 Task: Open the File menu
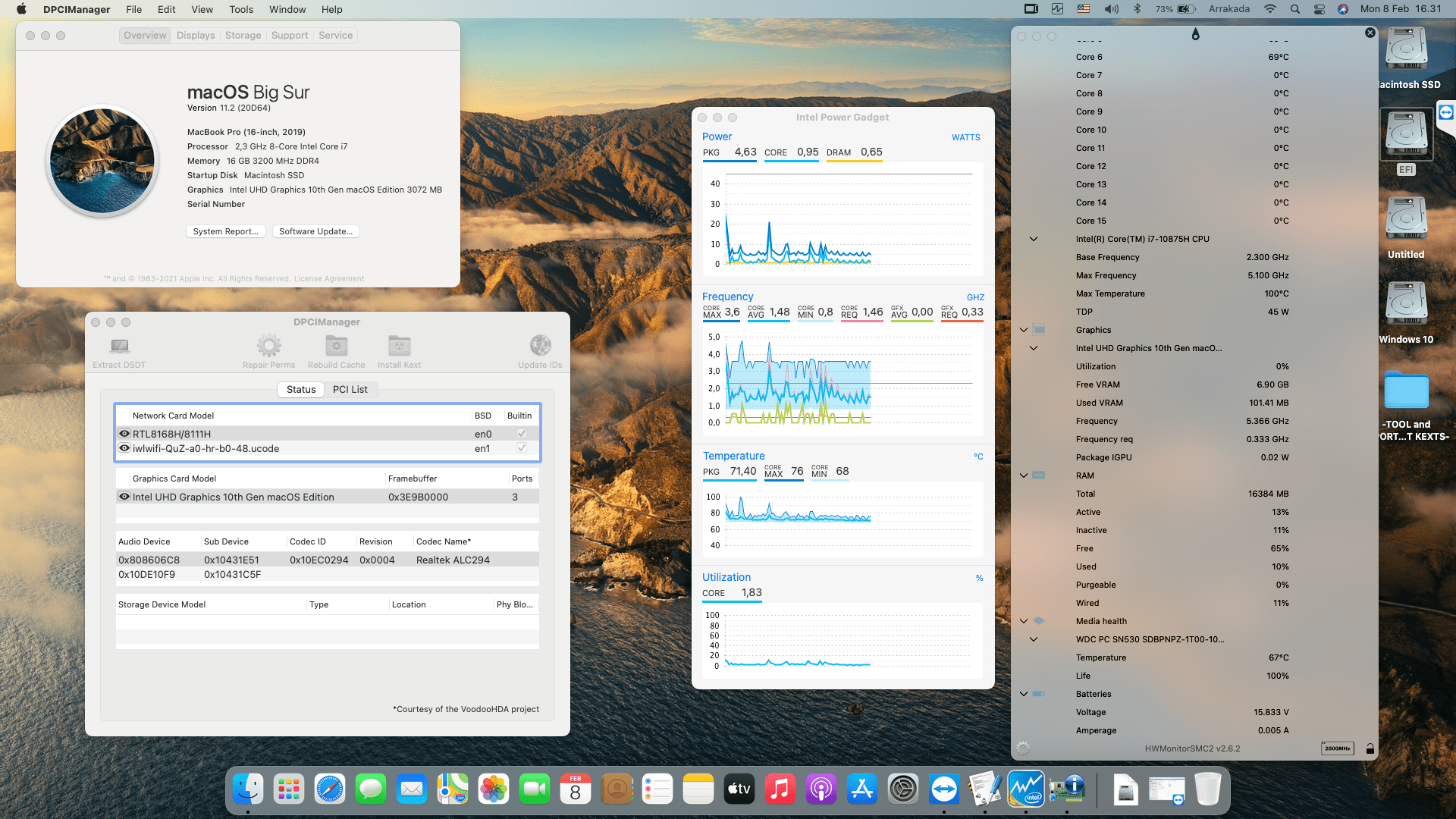[x=134, y=9]
